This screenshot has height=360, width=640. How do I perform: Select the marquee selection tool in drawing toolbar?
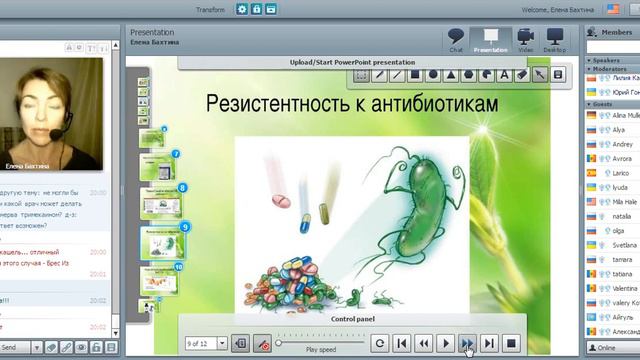coord(361,75)
